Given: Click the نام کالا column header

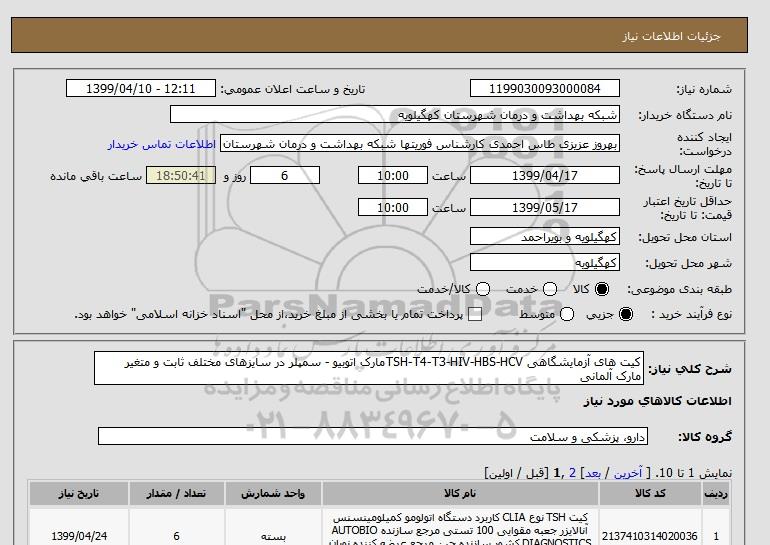Looking at the screenshot, I should click(460, 493).
